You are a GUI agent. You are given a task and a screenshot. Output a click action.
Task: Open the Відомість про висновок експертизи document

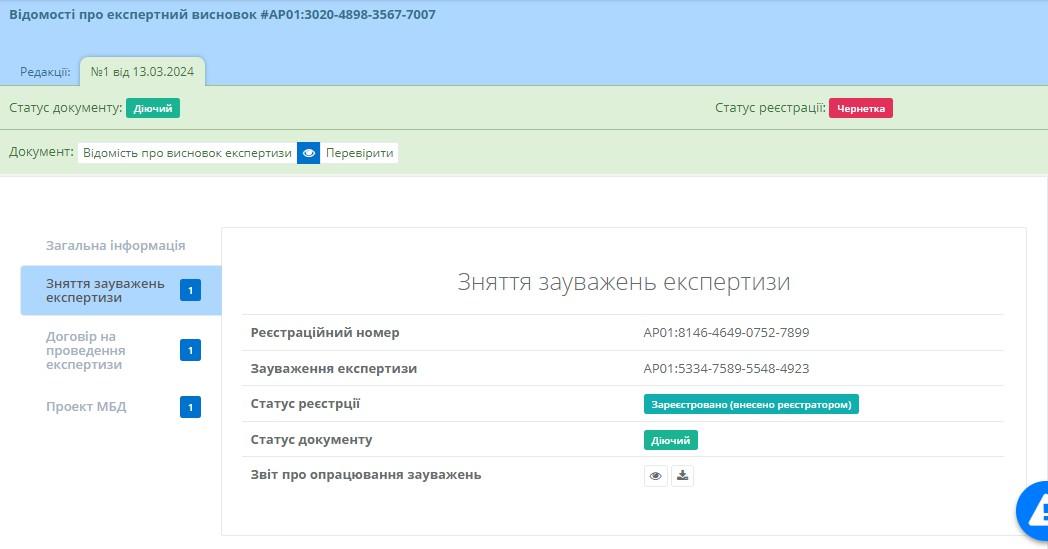[187, 153]
